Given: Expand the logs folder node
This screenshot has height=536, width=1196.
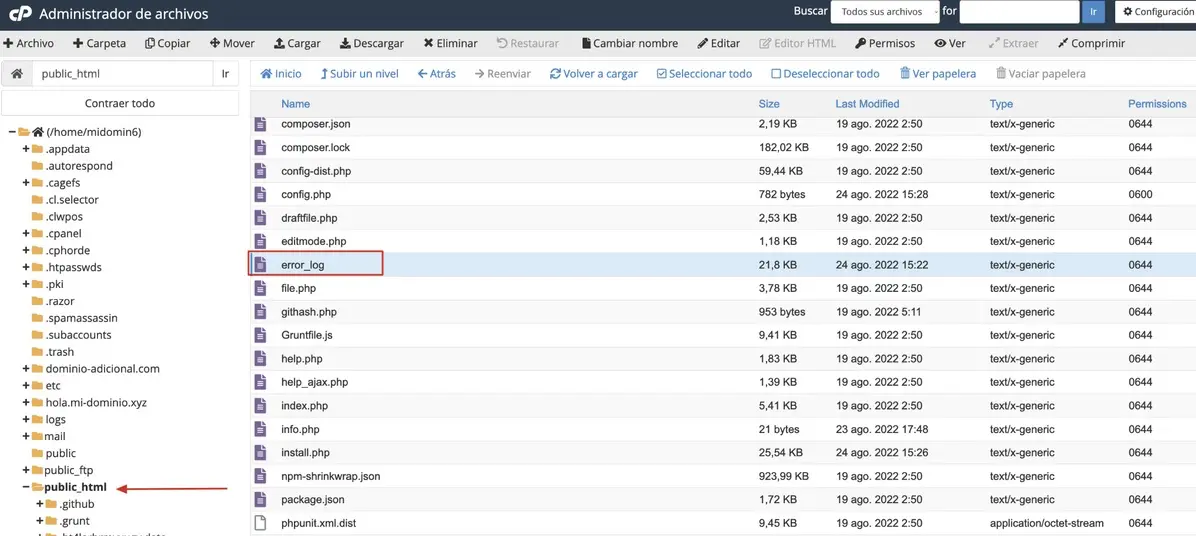Looking at the screenshot, I should pos(26,420).
